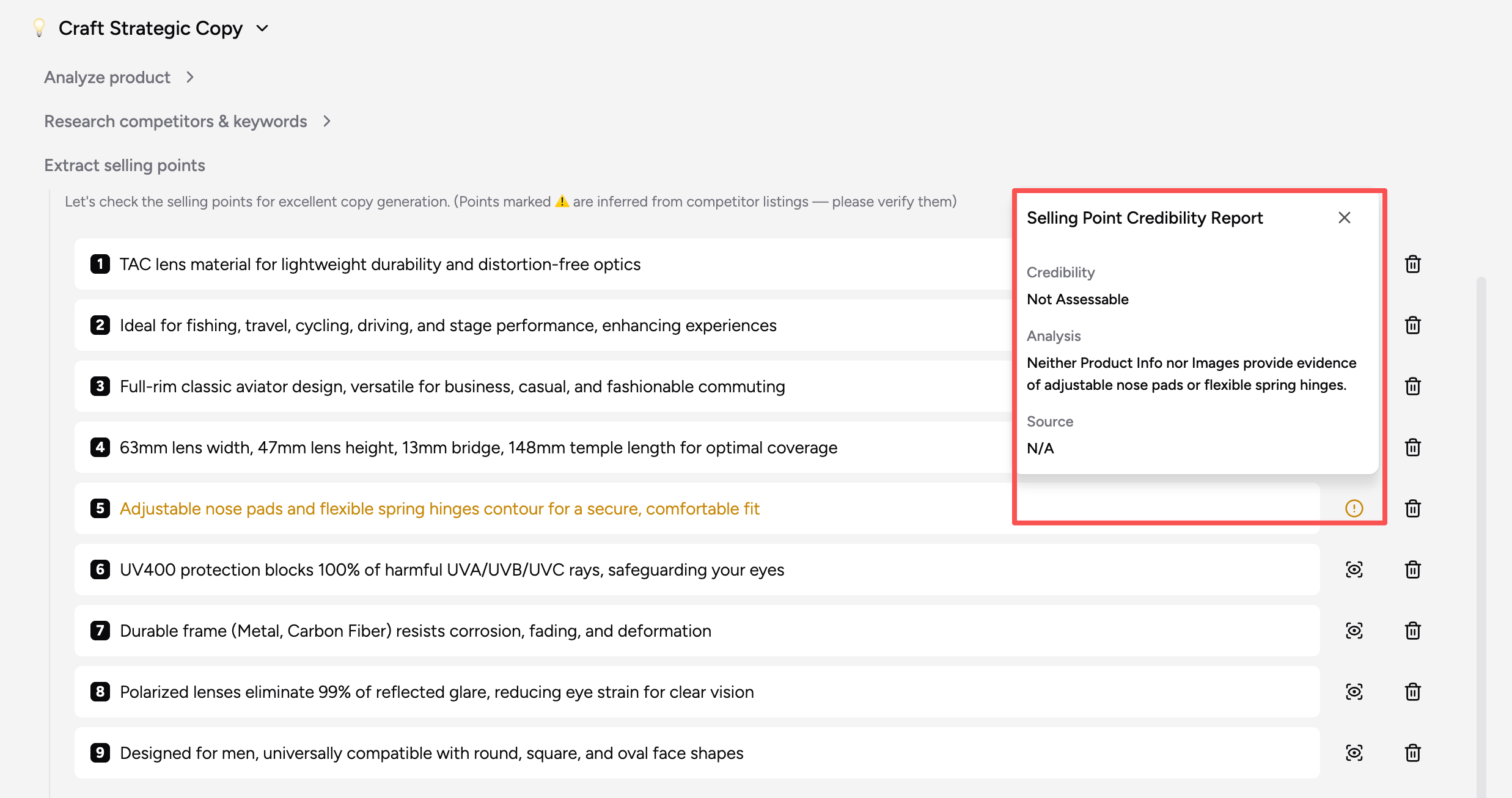Delete selling point 7 durable frame
The width and height of the screenshot is (1512, 798).
1412,631
